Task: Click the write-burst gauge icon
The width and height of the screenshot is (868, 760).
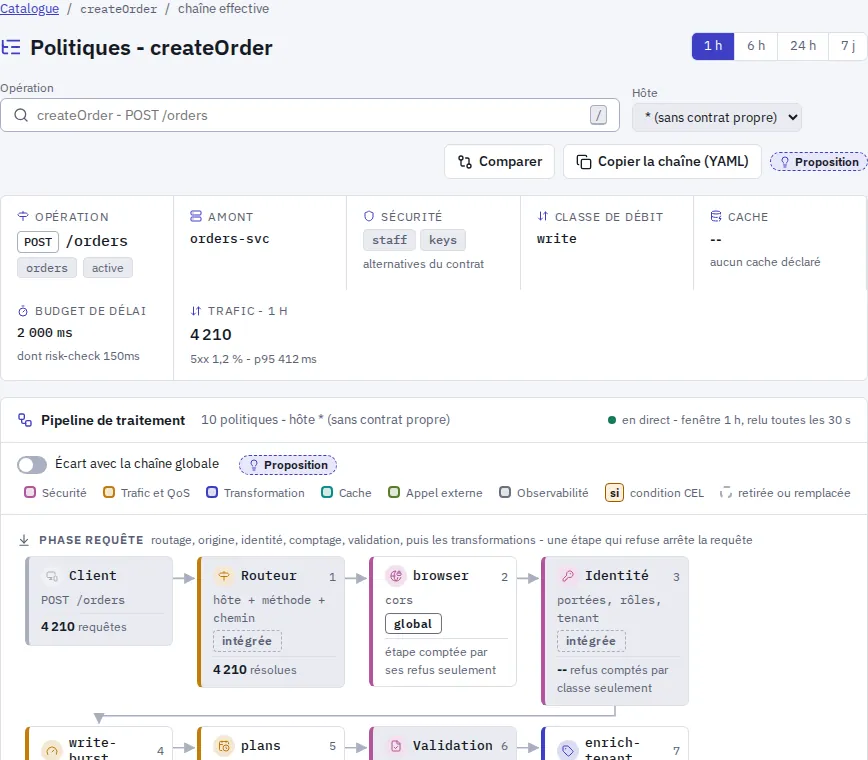Action: coord(52,751)
